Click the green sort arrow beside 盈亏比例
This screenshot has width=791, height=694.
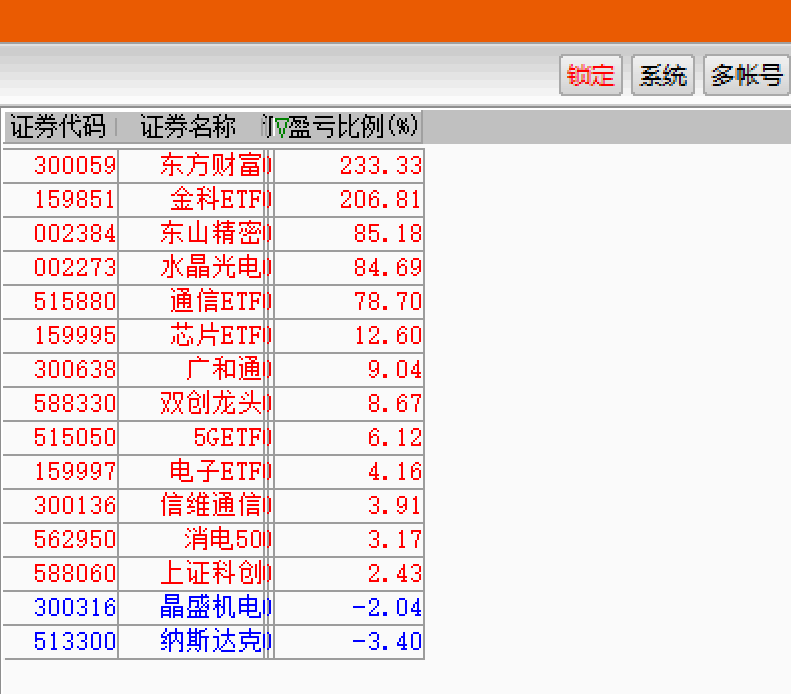point(281,128)
